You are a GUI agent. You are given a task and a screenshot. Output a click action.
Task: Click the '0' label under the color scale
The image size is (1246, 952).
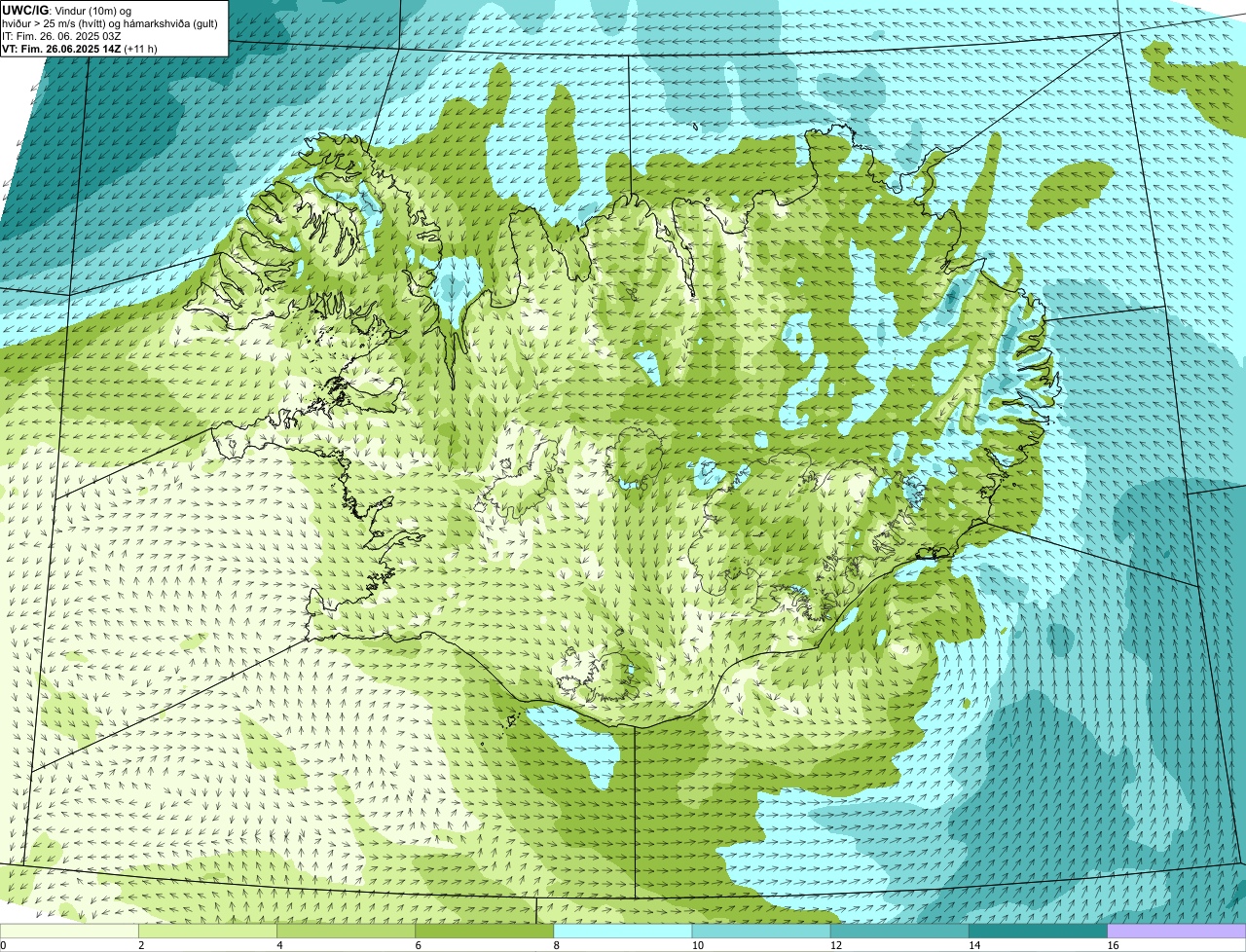[3, 945]
